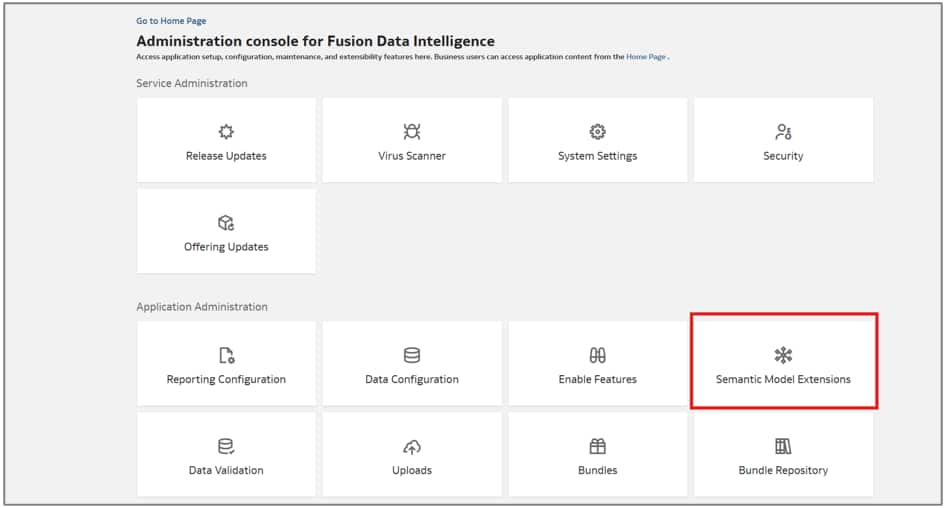This screenshot has height=508, width=946.
Task: Click the Virus Scanner bug icon
Action: [x=412, y=132]
